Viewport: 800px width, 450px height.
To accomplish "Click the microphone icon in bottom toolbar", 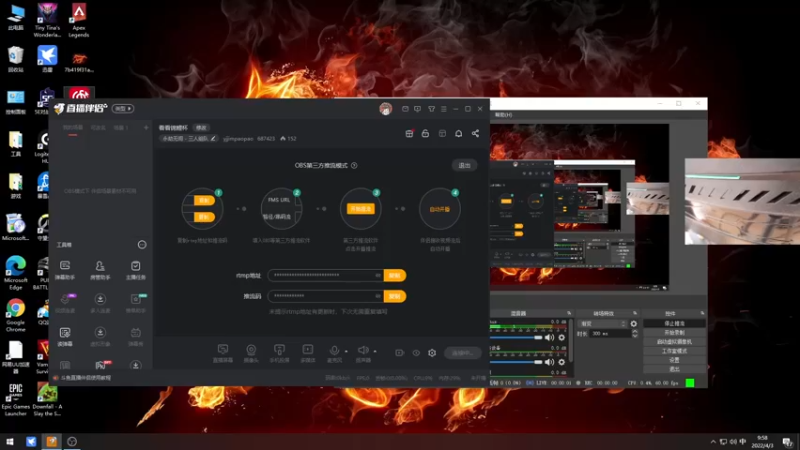I will (334, 351).
